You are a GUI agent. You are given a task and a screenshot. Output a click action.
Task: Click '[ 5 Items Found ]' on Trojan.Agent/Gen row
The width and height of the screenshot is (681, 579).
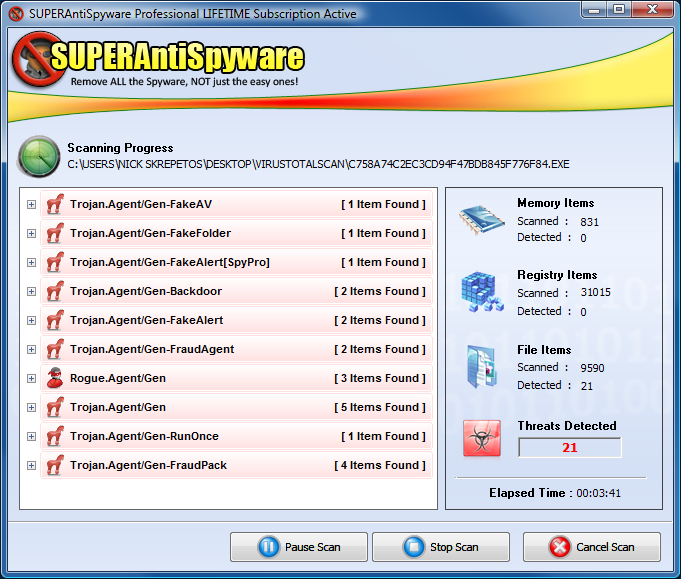(380, 407)
